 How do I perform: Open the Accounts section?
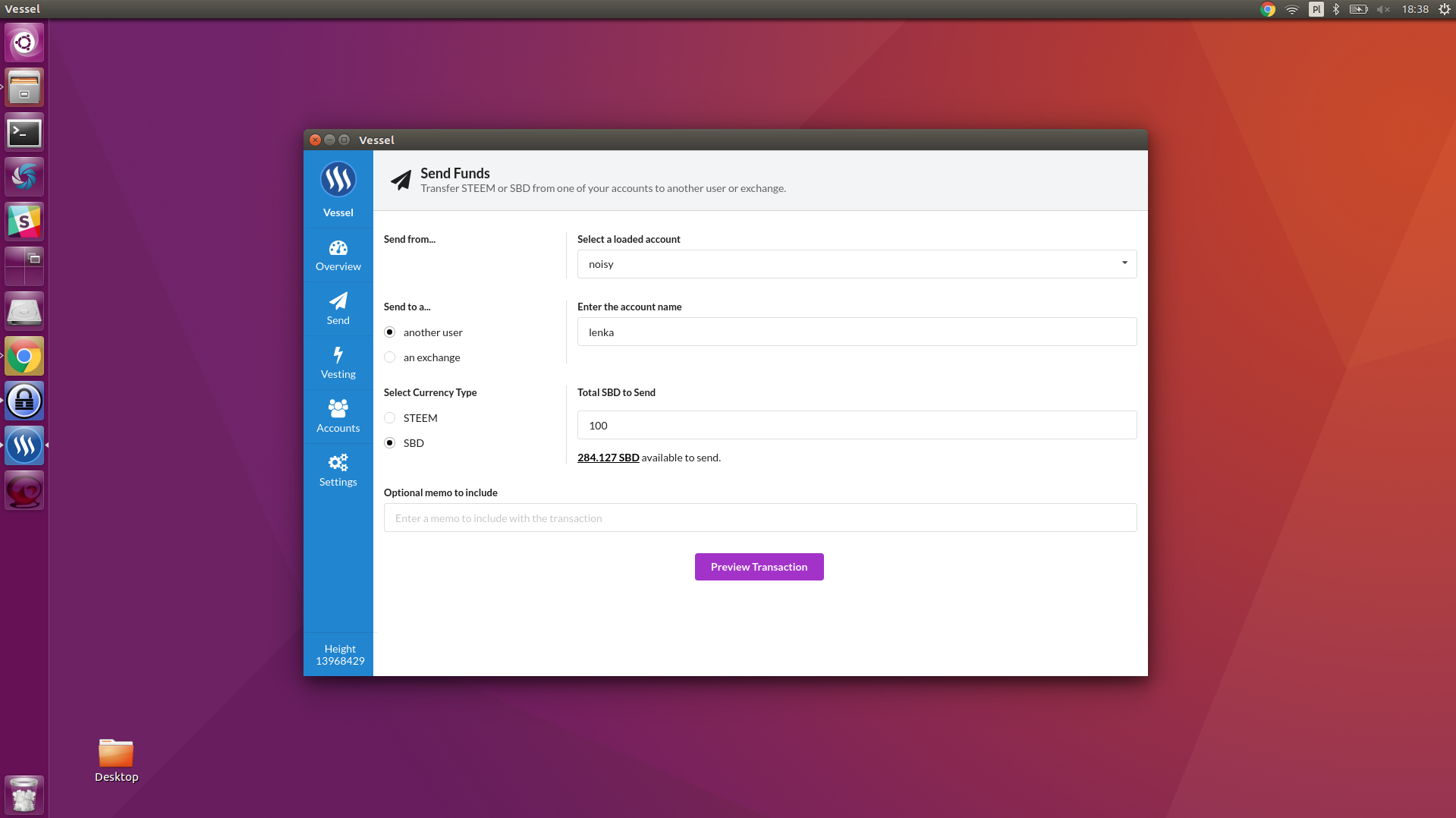tap(338, 417)
